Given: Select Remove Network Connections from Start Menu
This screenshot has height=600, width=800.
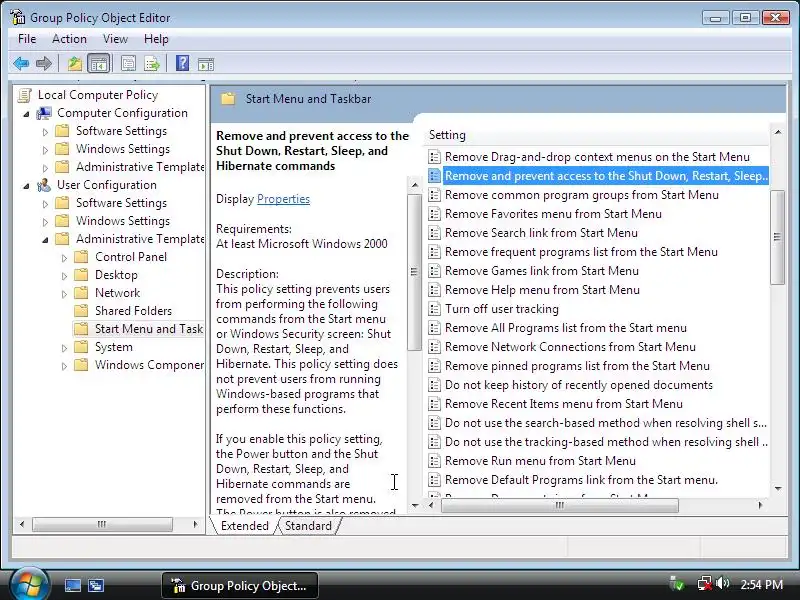Looking at the screenshot, I should 570,347.
